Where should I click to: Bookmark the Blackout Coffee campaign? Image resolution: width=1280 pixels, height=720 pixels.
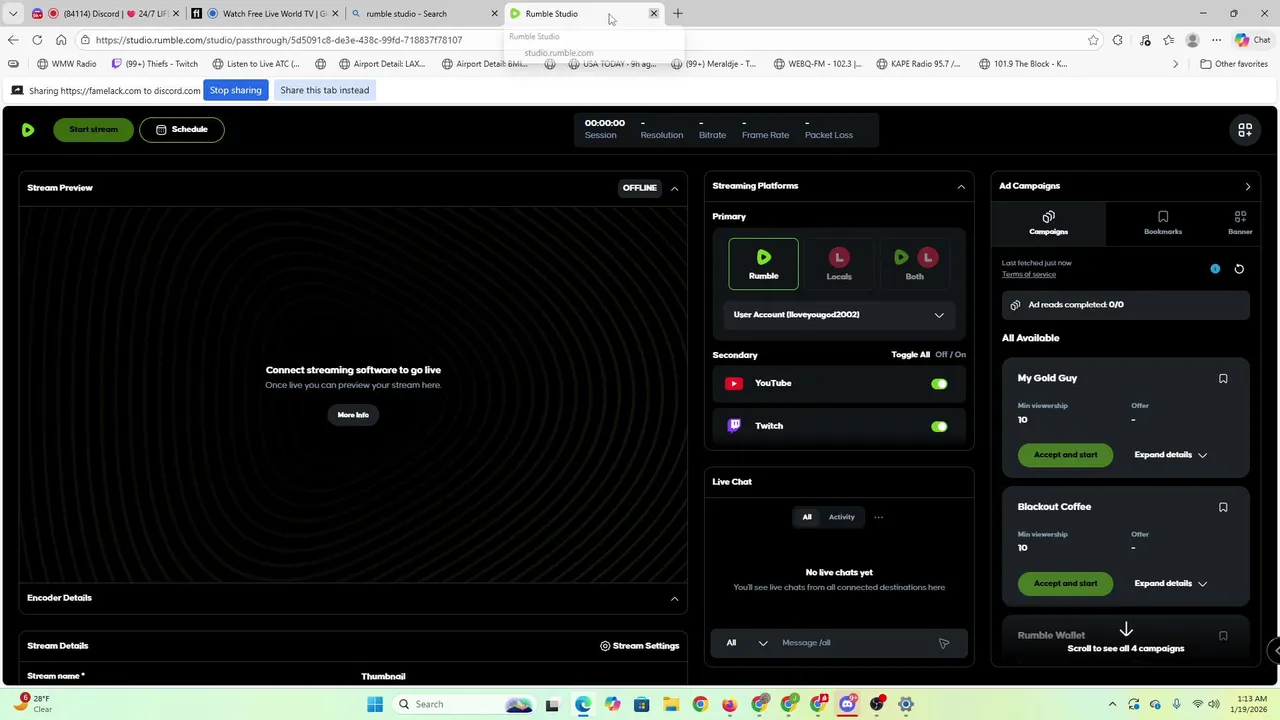tap(1223, 507)
